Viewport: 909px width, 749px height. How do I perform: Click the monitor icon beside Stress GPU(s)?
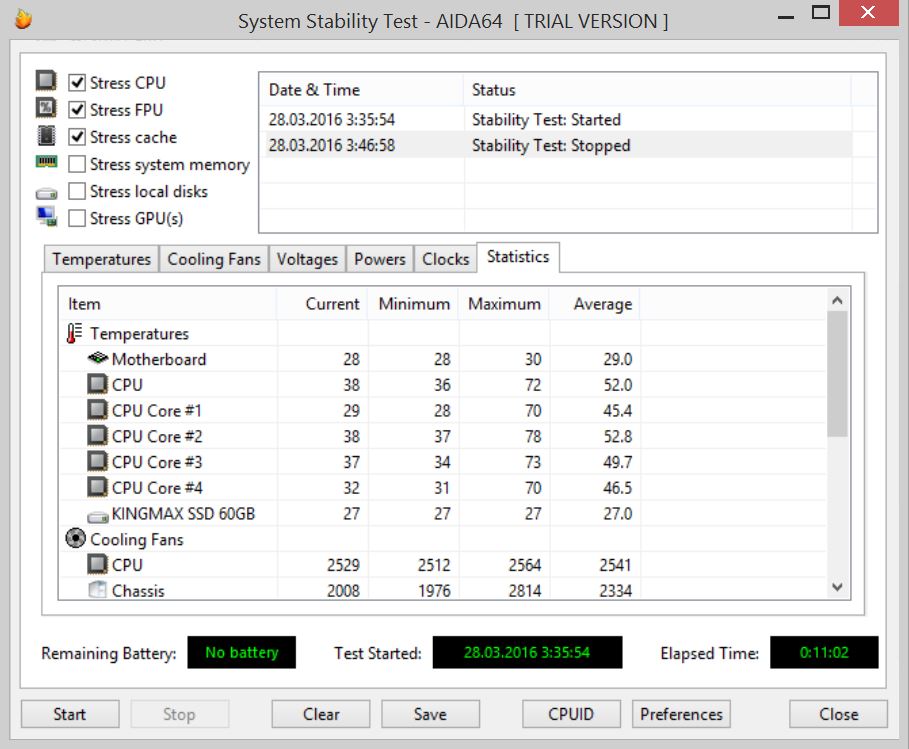click(46, 217)
